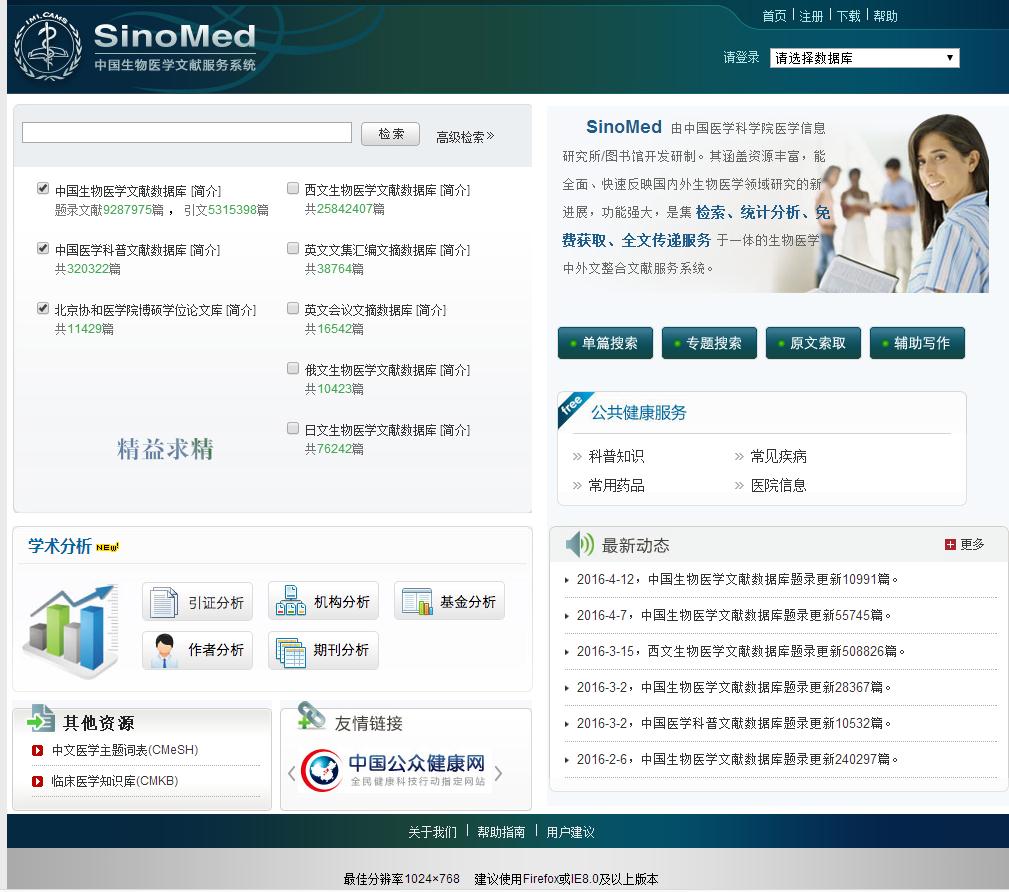Select the author analysis (作者分析) person icon
1009x892 pixels.
coord(163,650)
